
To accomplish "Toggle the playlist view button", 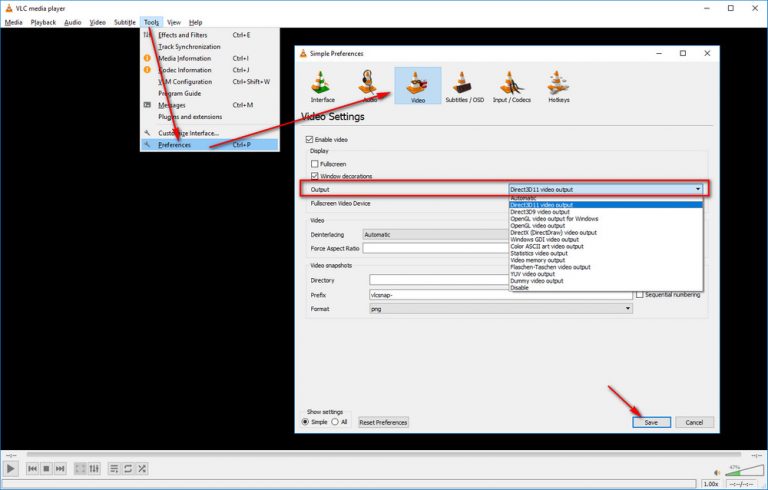I will 114,469.
